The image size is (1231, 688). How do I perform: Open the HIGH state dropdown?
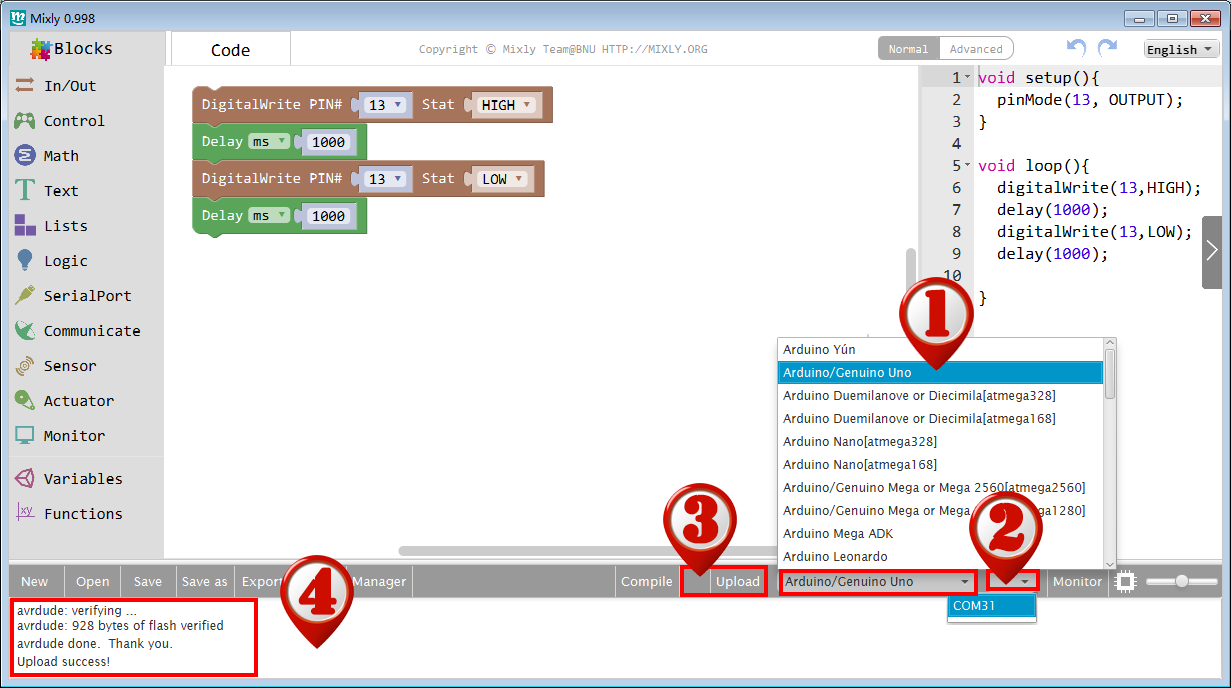[x=506, y=105]
